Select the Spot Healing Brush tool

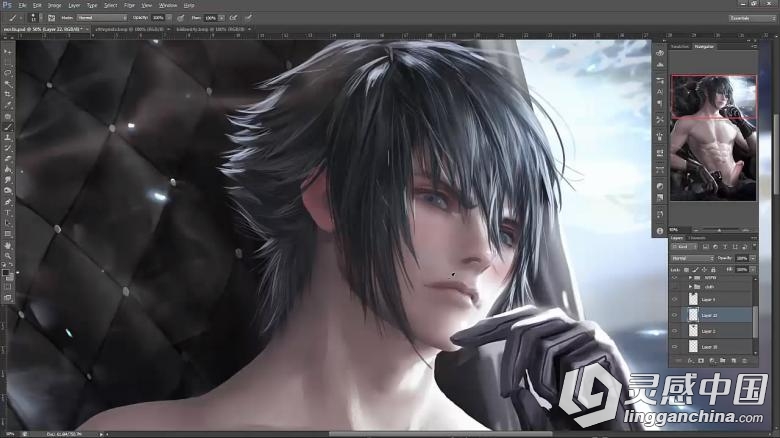pyautogui.click(x=7, y=116)
